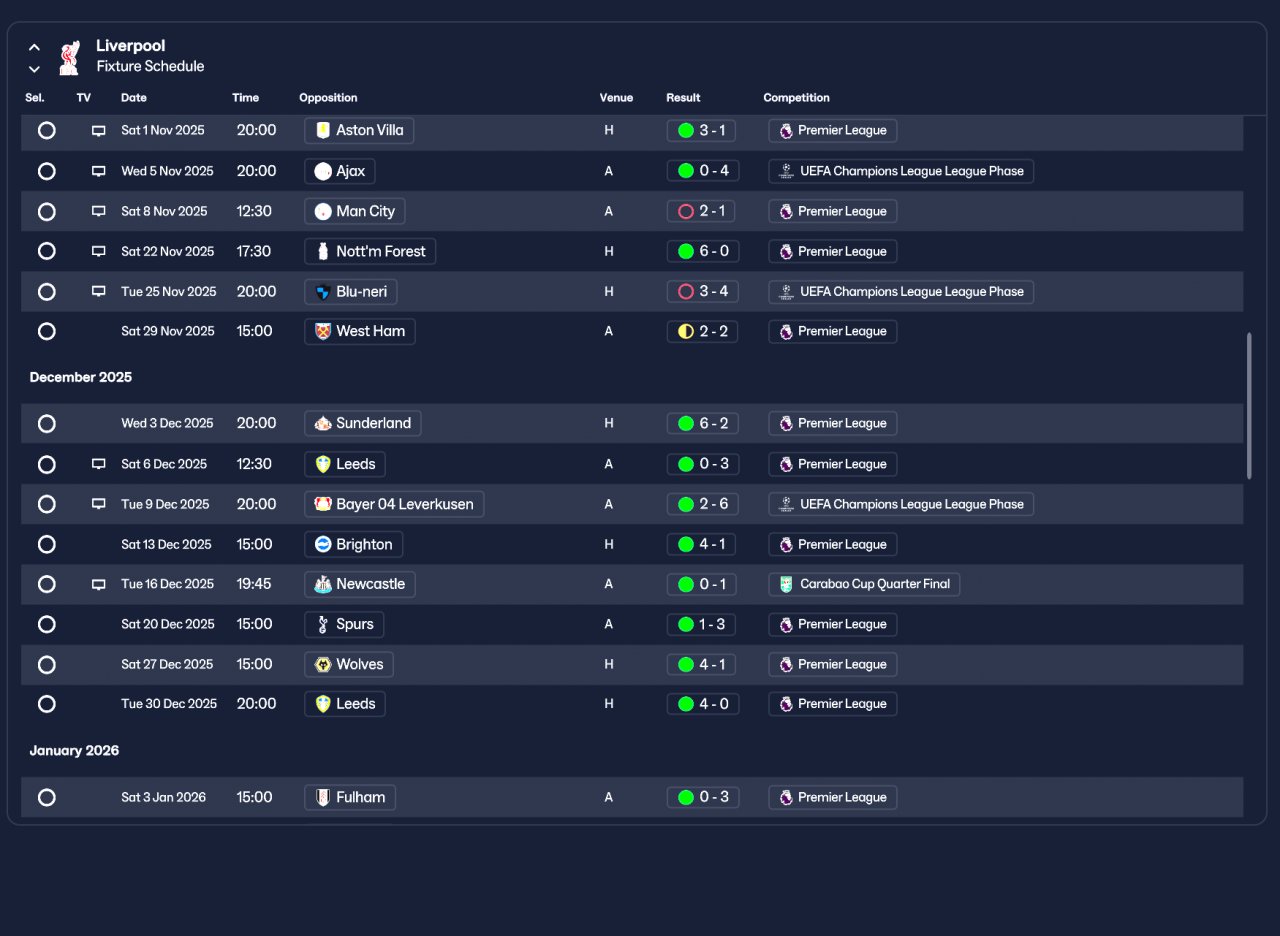Select the Wolves fixture radio button
Screen dimensions: 1280x936
point(46,664)
